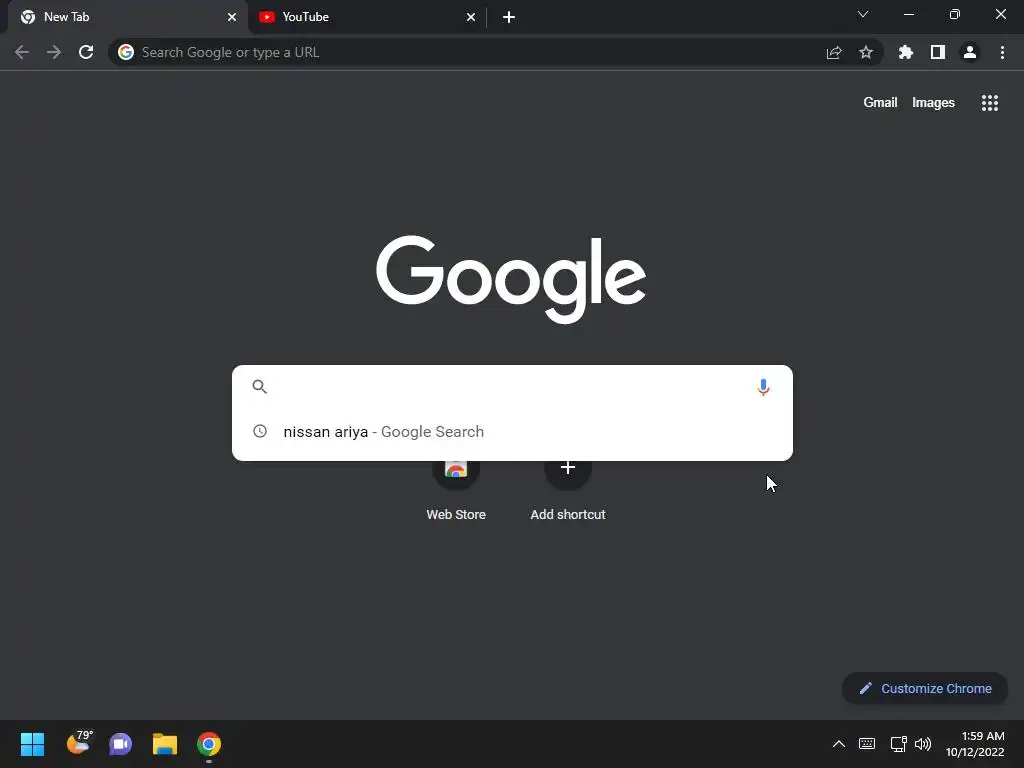Restore down the Chrome window
The height and width of the screenshot is (768, 1024).
pyautogui.click(x=955, y=14)
